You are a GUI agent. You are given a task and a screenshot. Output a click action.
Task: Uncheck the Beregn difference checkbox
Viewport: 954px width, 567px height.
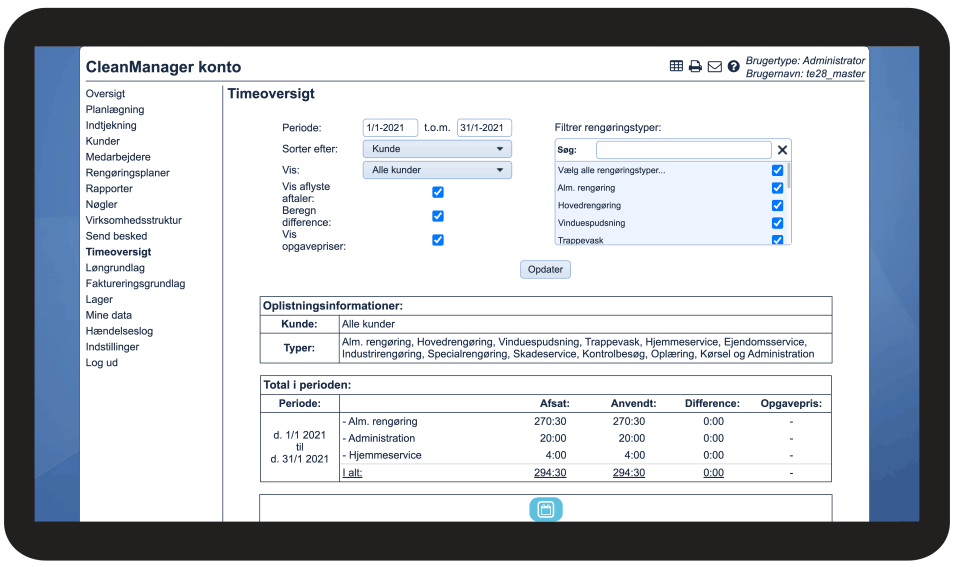pyautogui.click(x=438, y=216)
